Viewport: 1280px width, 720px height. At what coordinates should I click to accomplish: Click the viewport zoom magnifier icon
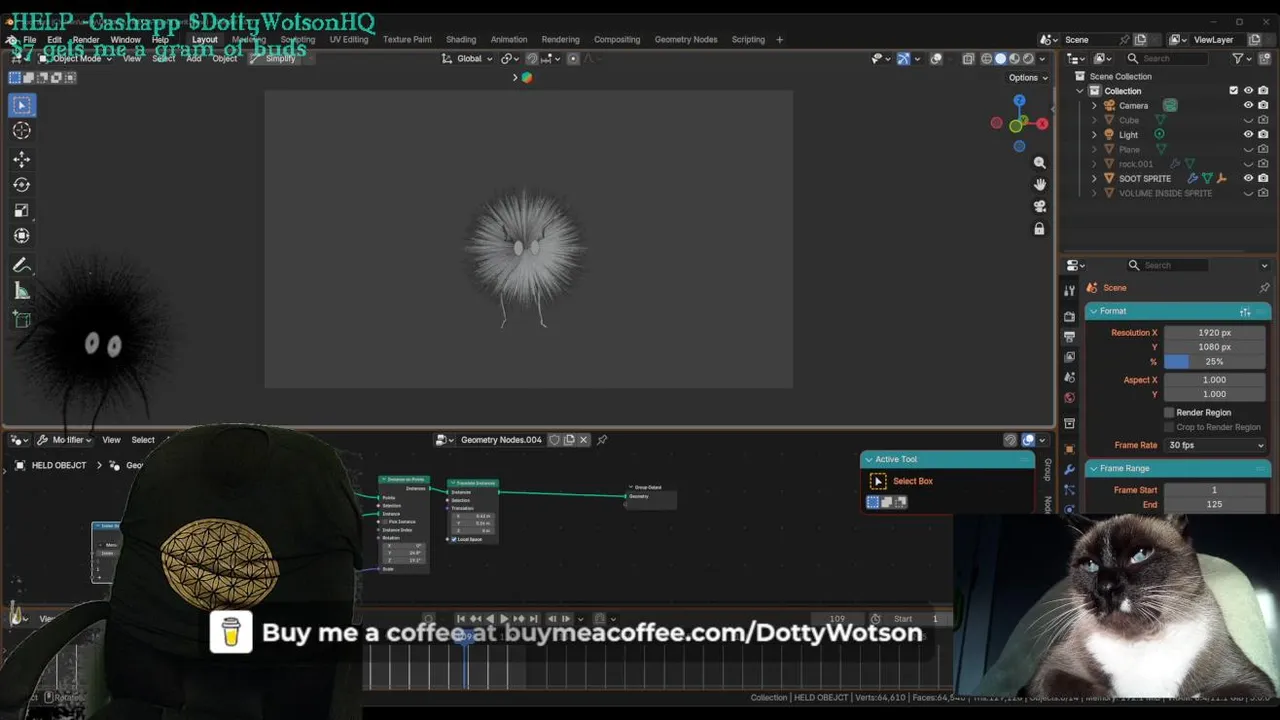click(x=1040, y=162)
